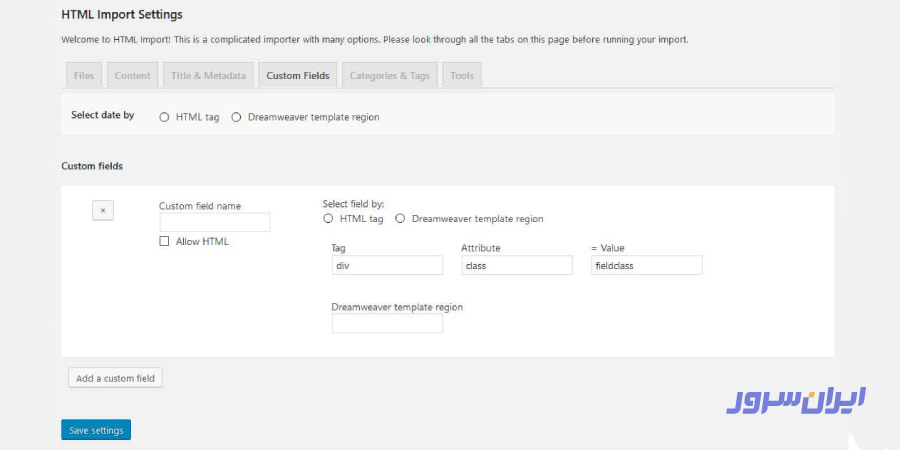The width and height of the screenshot is (900, 450).
Task: Choose Dreamweaver template region for date selection
Action: [236, 117]
